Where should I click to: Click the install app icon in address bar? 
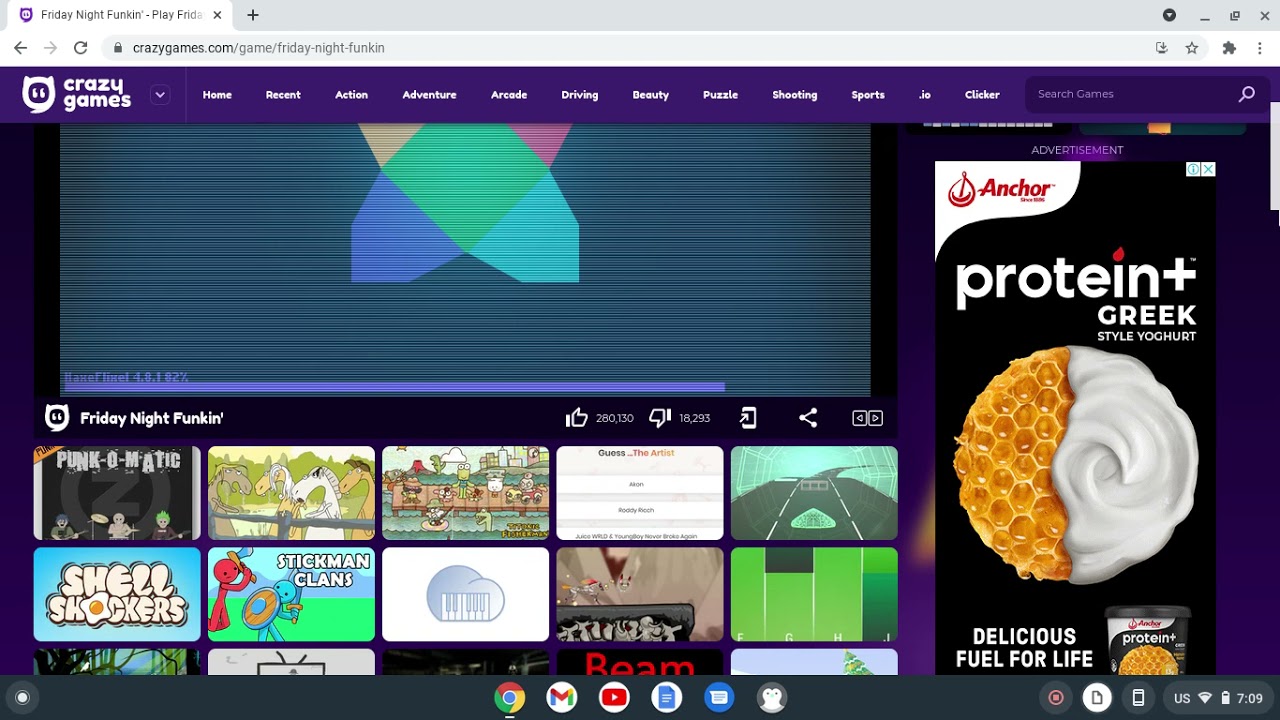1161,48
